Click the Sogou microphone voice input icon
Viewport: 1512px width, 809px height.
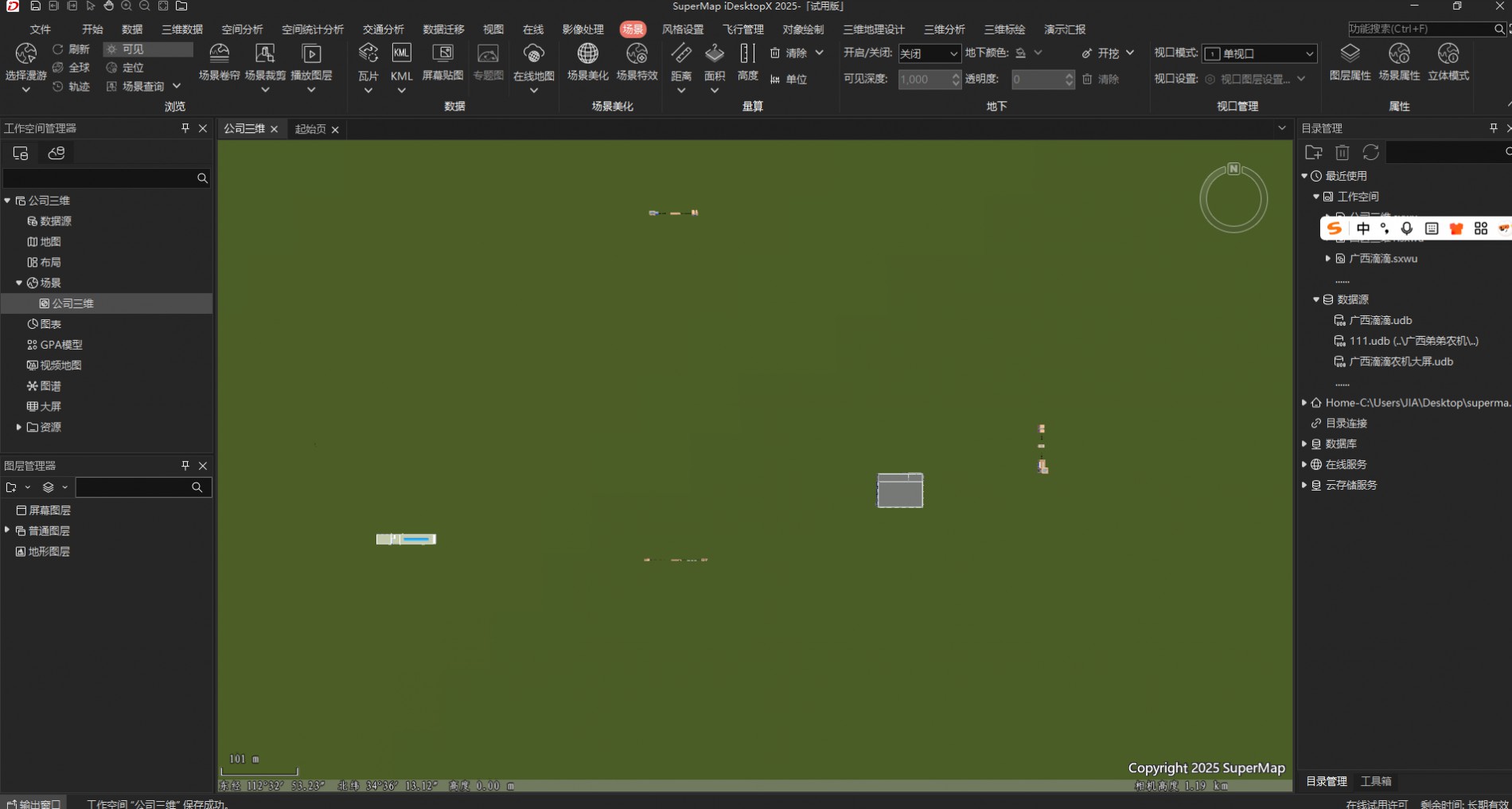1407,229
